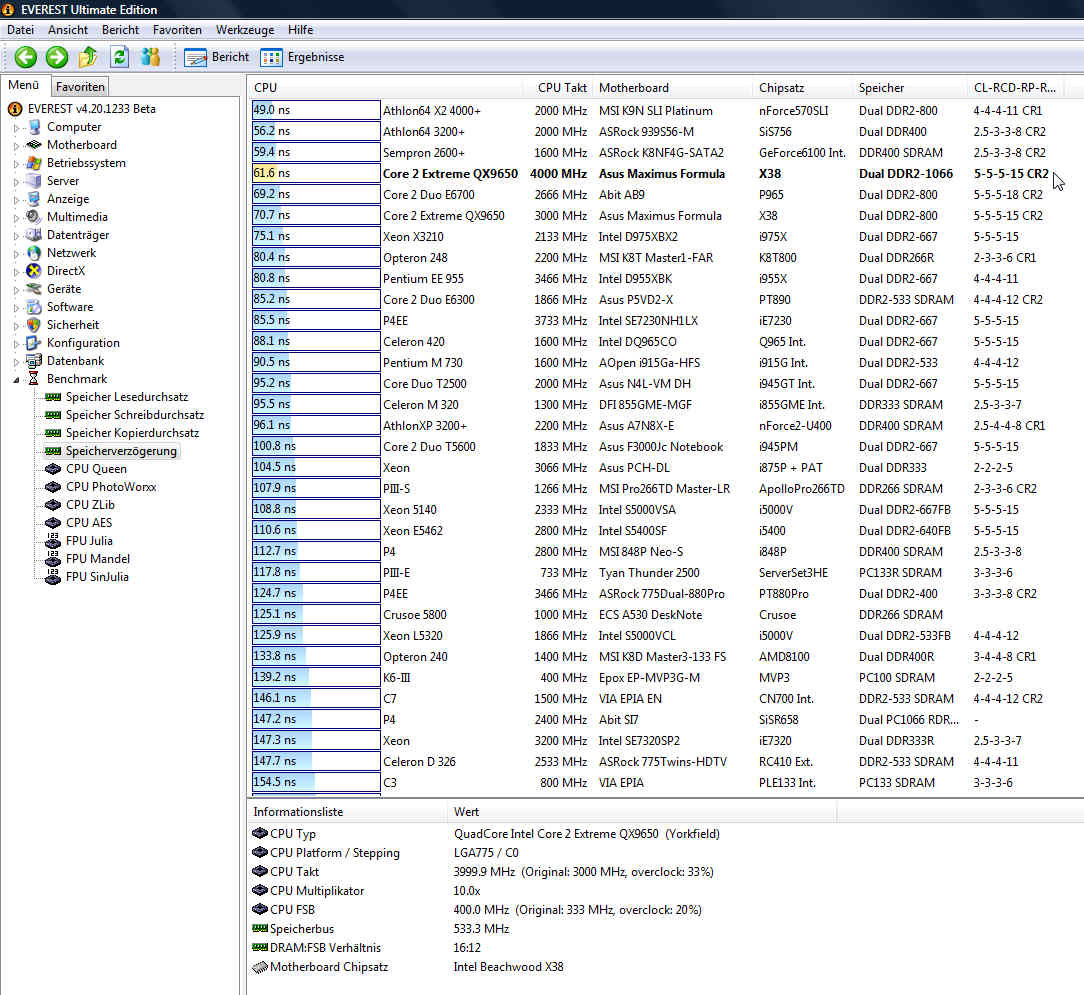Select Speicherverzögerung benchmark item

[121, 451]
